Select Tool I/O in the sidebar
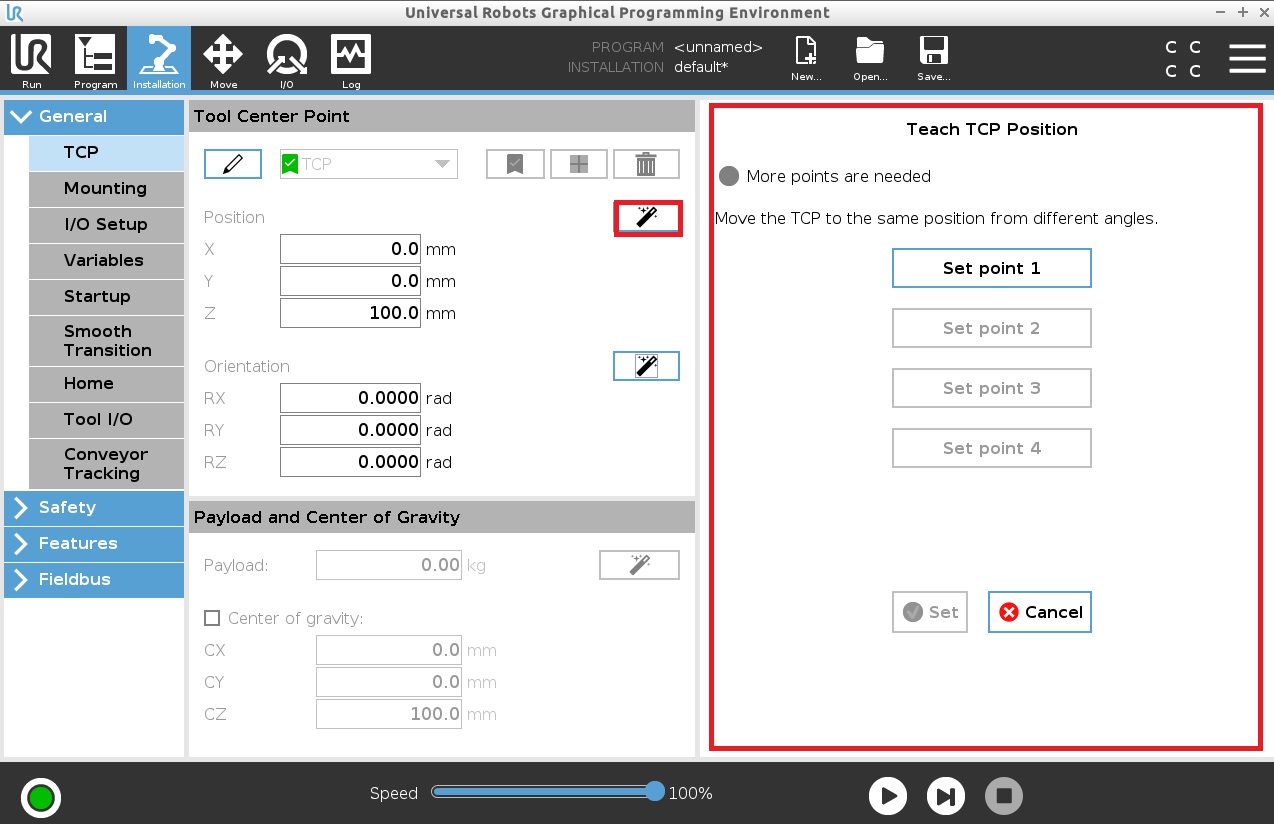This screenshot has height=824, width=1274. 107,419
